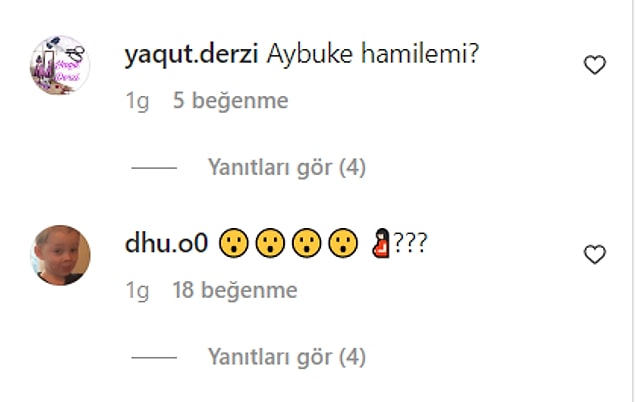This screenshot has width=635, height=402.
Task: Click the '1g' timestamp on yaqut.derzi's comment
Action: tap(137, 101)
